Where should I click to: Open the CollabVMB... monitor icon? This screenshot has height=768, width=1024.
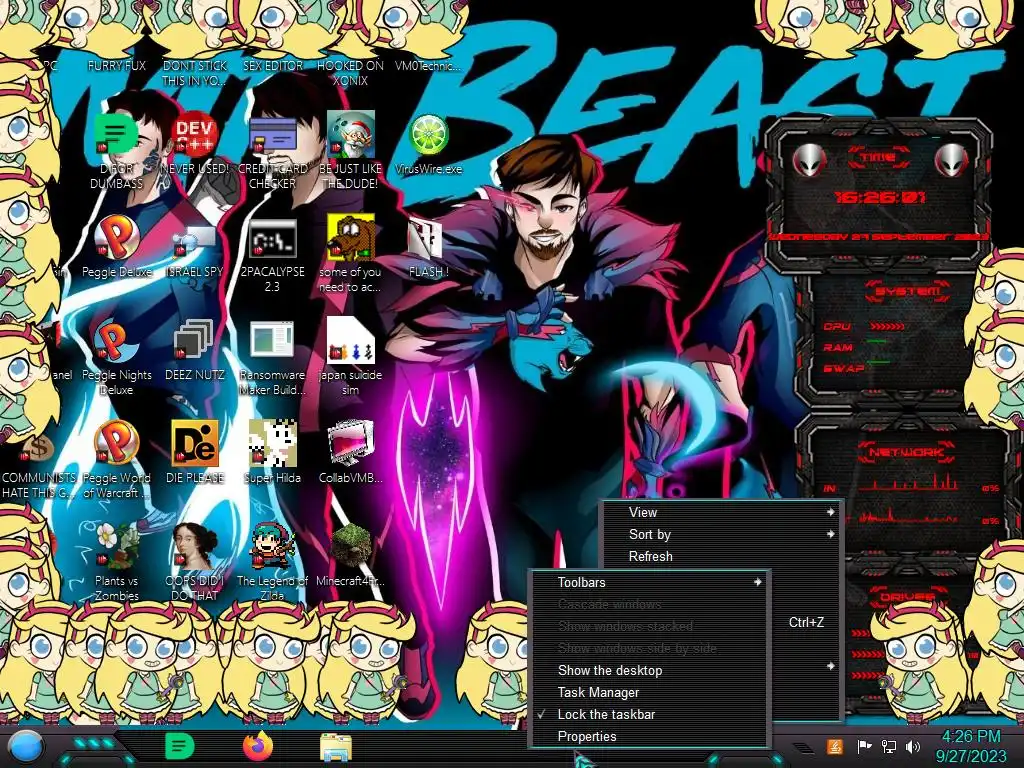point(351,443)
